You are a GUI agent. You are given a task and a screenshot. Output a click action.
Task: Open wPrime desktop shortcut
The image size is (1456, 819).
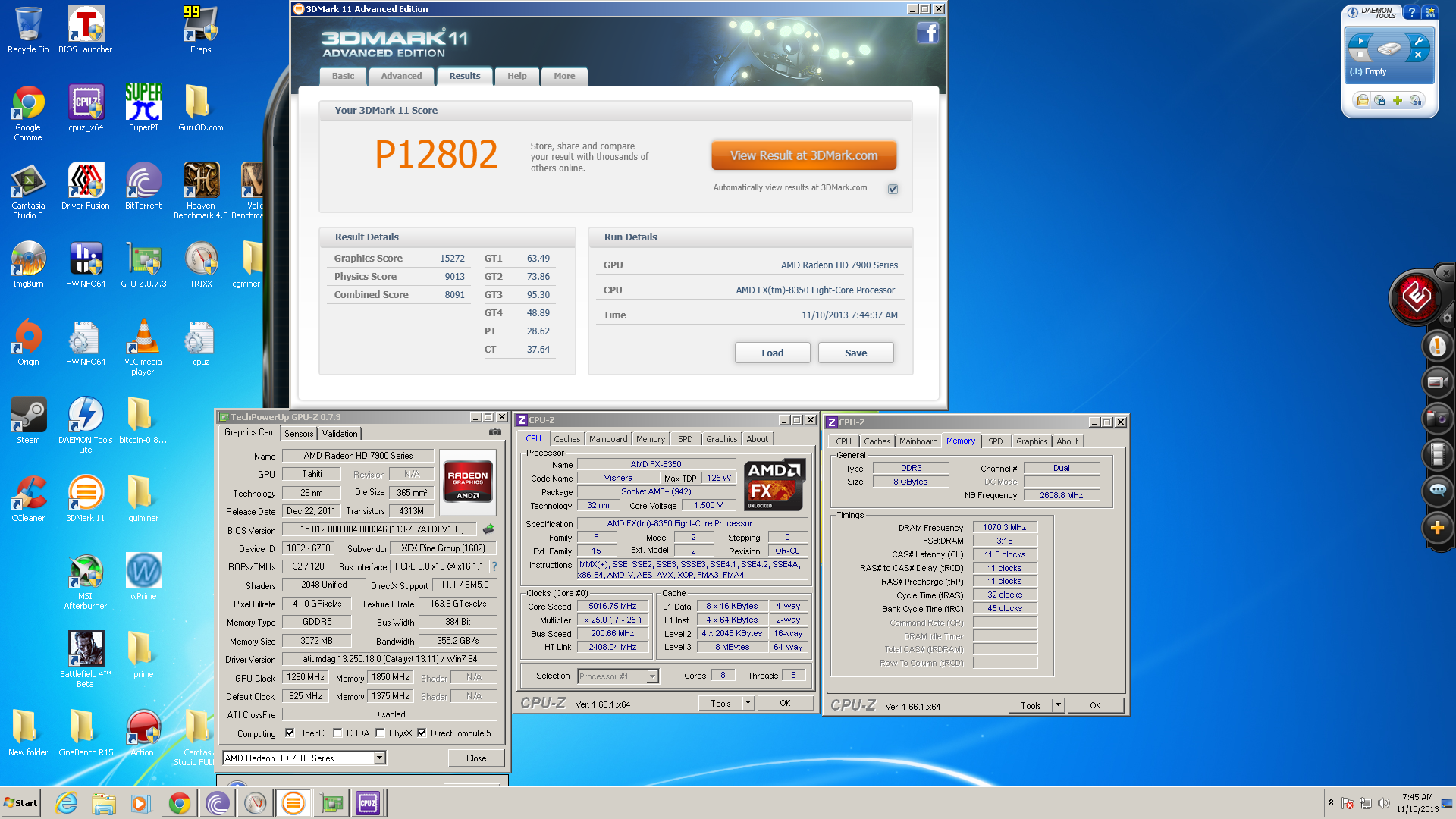point(143,577)
